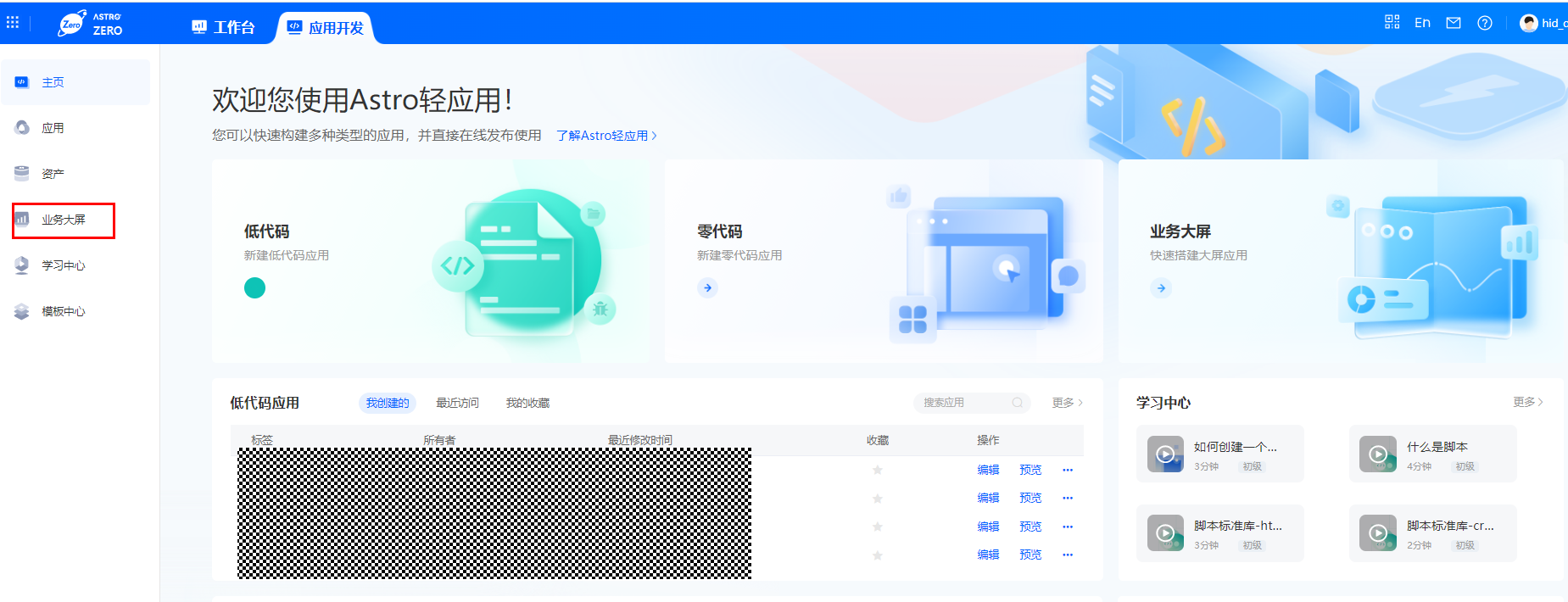Viewport: 1568px width, 602px height.
Task: Select the 最近访问 filter tab
Action: coord(457,403)
